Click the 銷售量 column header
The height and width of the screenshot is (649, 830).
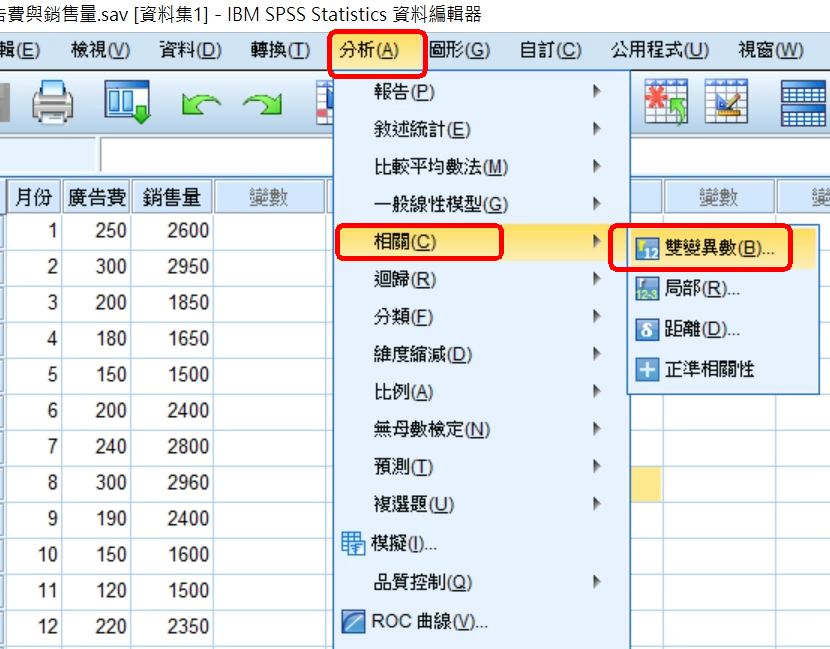pyautogui.click(x=171, y=197)
